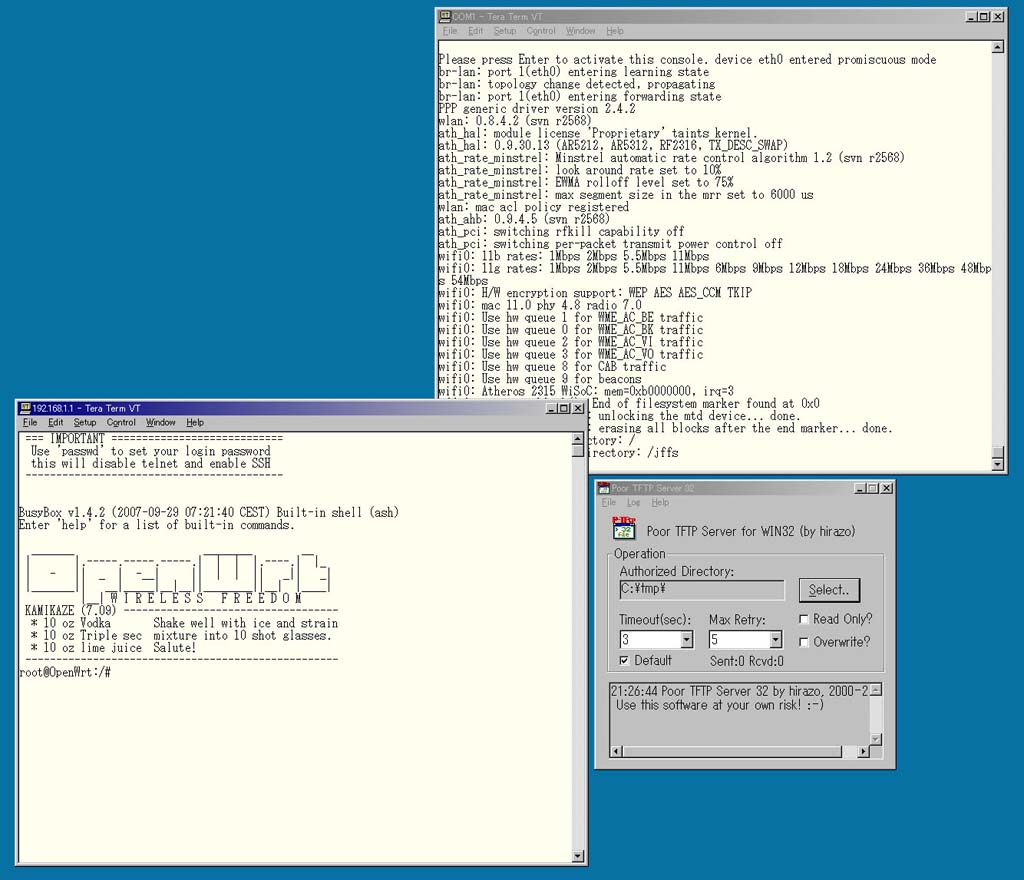1024x880 pixels.
Task: Open File menu in COM1 Tera Term
Action: [450, 31]
